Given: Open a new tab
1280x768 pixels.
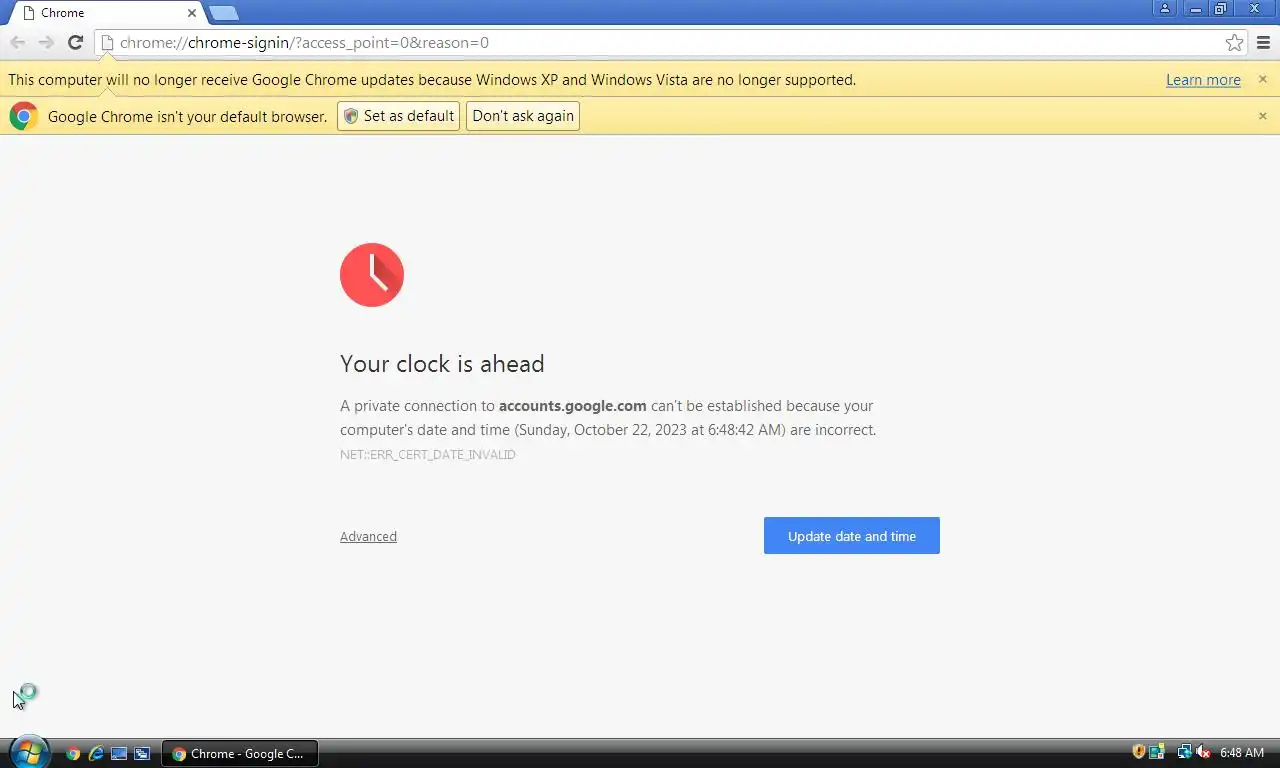Looking at the screenshot, I should 223,13.
